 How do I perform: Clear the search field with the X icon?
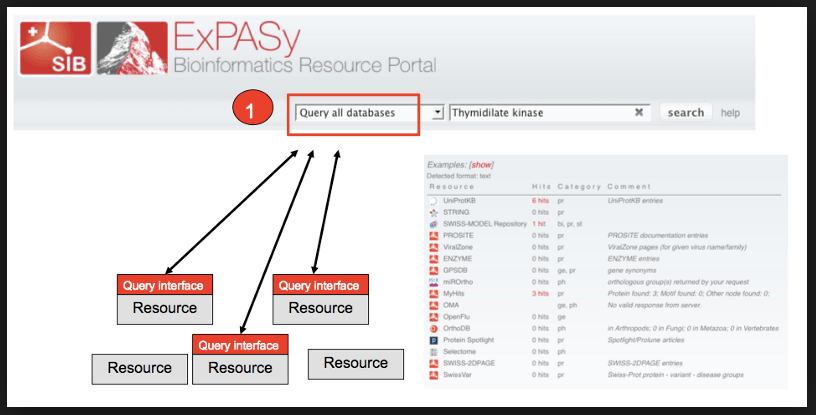(x=639, y=112)
